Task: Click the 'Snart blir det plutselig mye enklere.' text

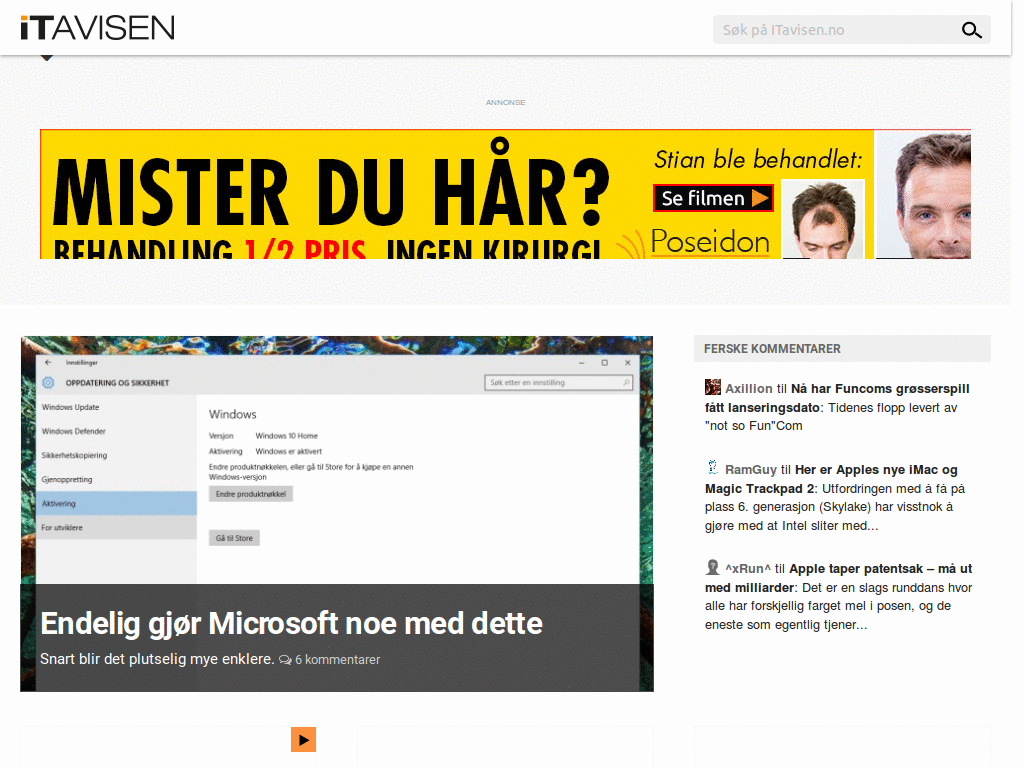Action: (x=157, y=660)
